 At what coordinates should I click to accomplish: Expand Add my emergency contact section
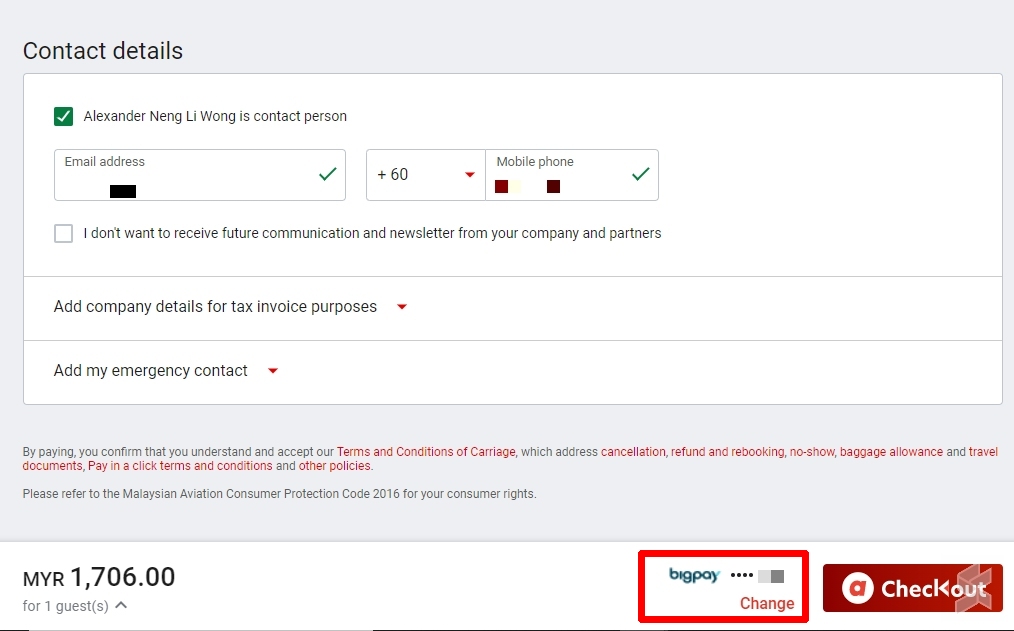(273, 371)
